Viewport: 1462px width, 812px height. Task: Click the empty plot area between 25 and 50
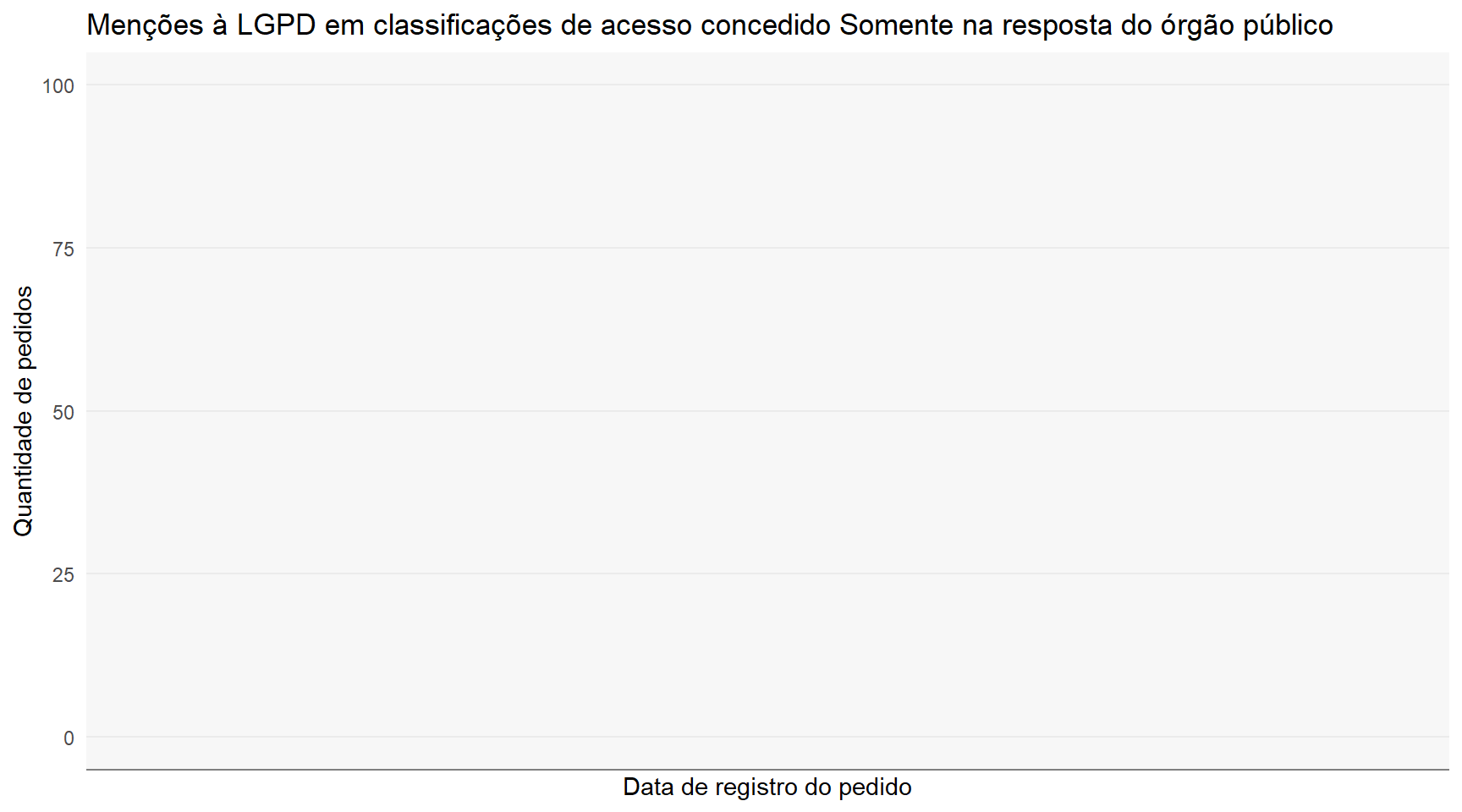(767, 492)
